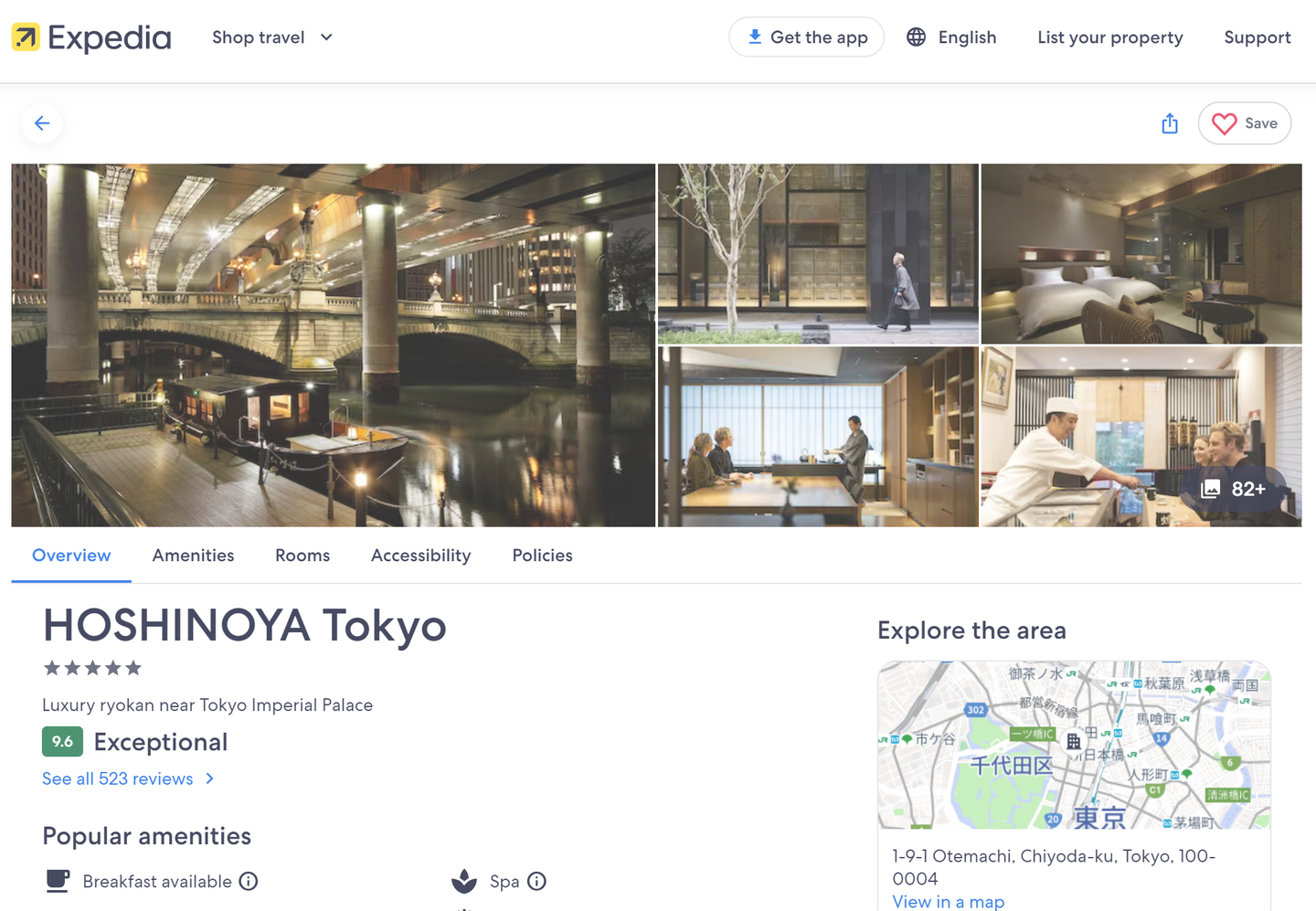
Task: Click chevron next to See all reviews
Action: [210, 779]
